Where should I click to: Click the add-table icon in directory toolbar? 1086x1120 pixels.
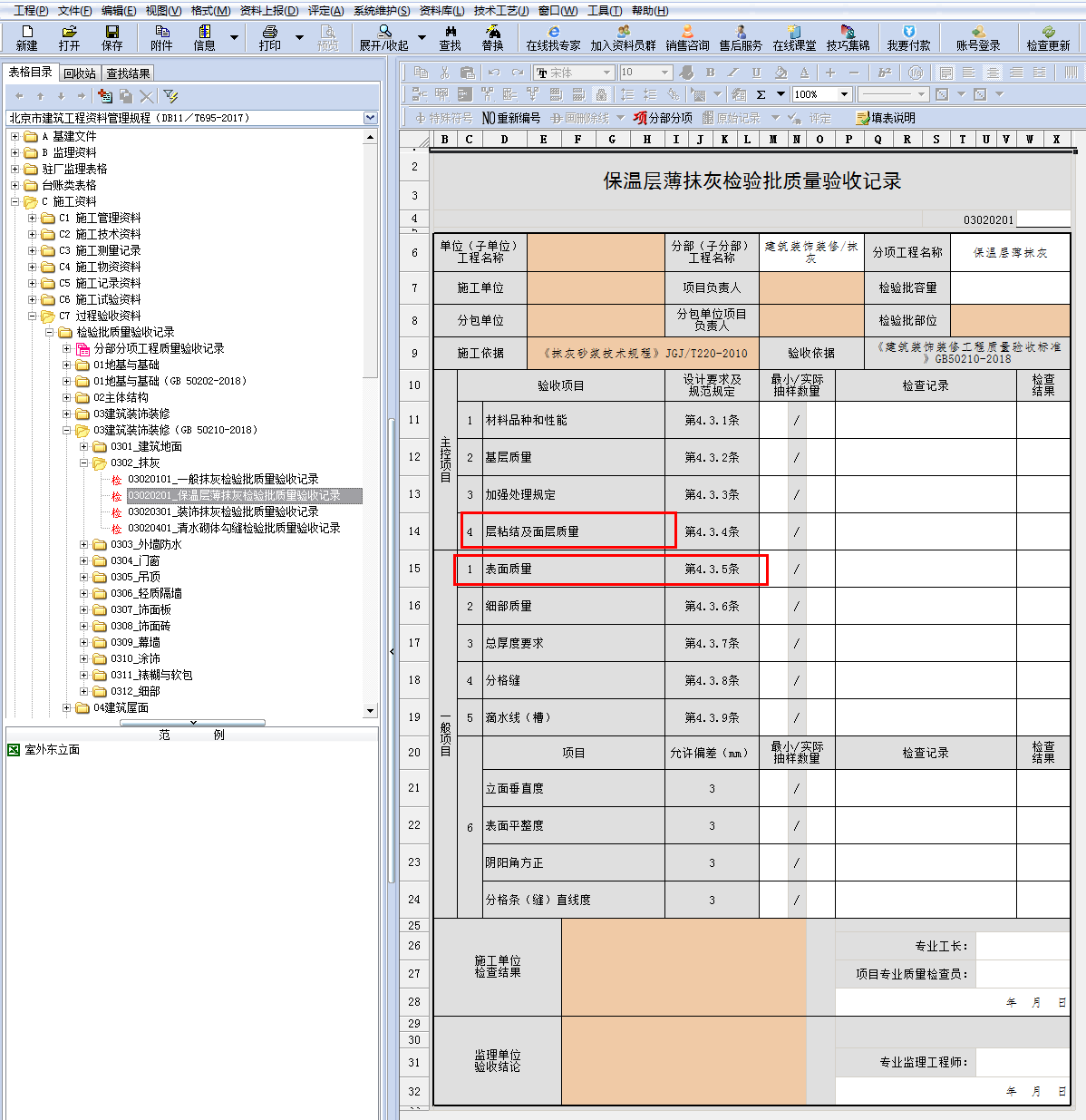[104, 95]
